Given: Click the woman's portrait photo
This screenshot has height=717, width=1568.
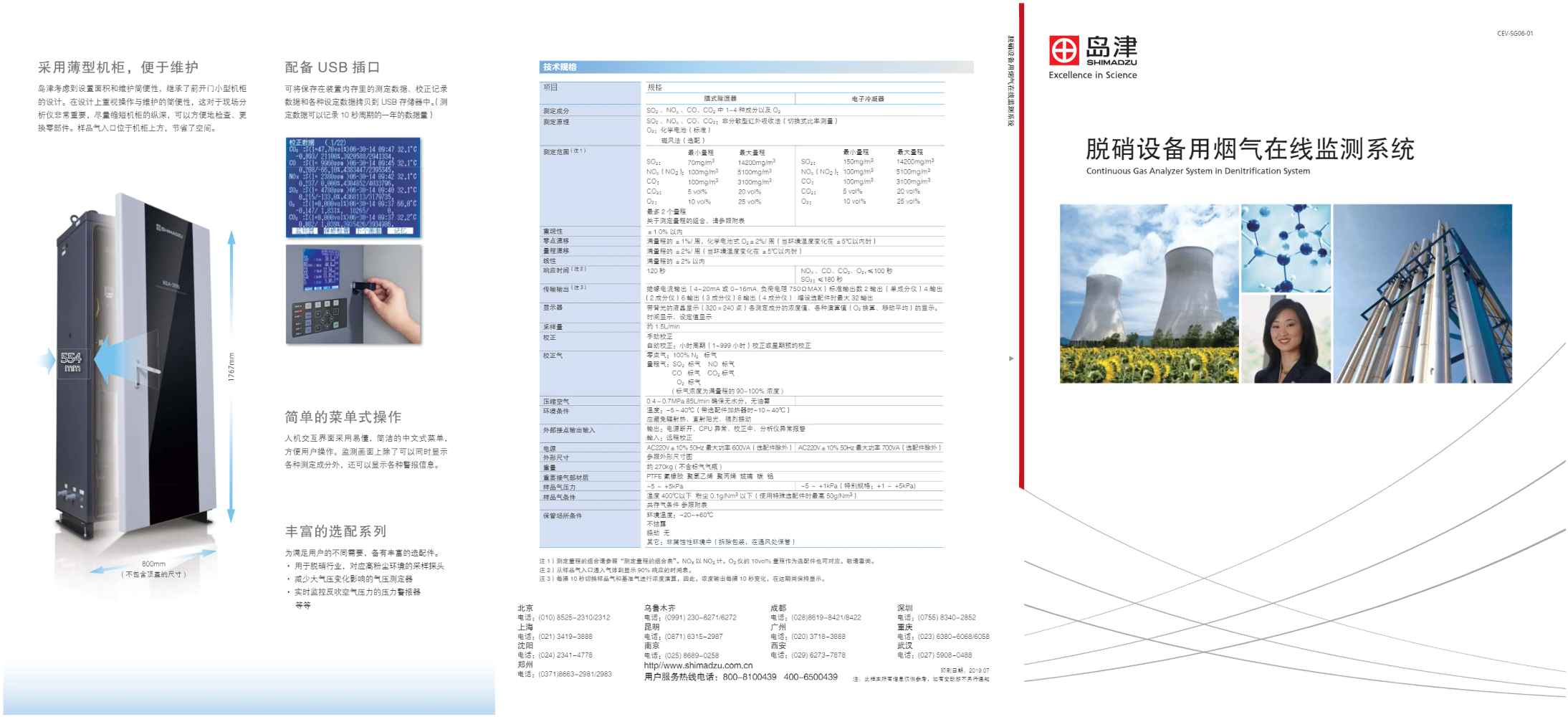Looking at the screenshot, I should pyautogui.click(x=1286, y=338).
